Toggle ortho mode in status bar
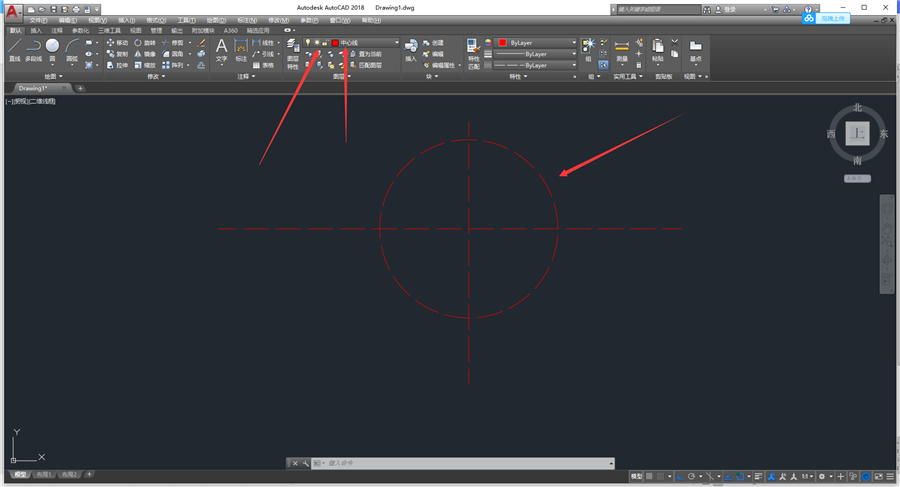This screenshot has width=900, height=487. coord(680,476)
